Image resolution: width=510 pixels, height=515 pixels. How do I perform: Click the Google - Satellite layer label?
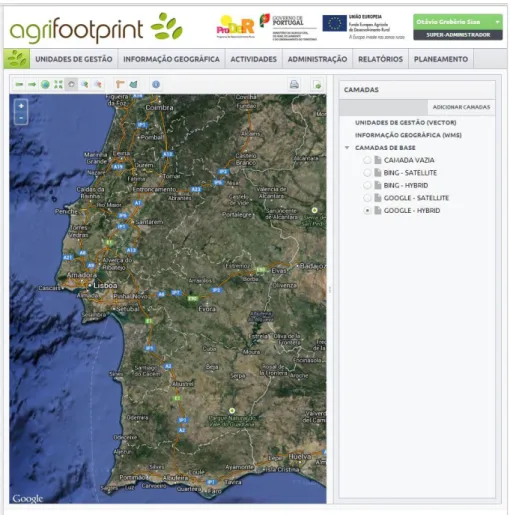coord(416,198)
